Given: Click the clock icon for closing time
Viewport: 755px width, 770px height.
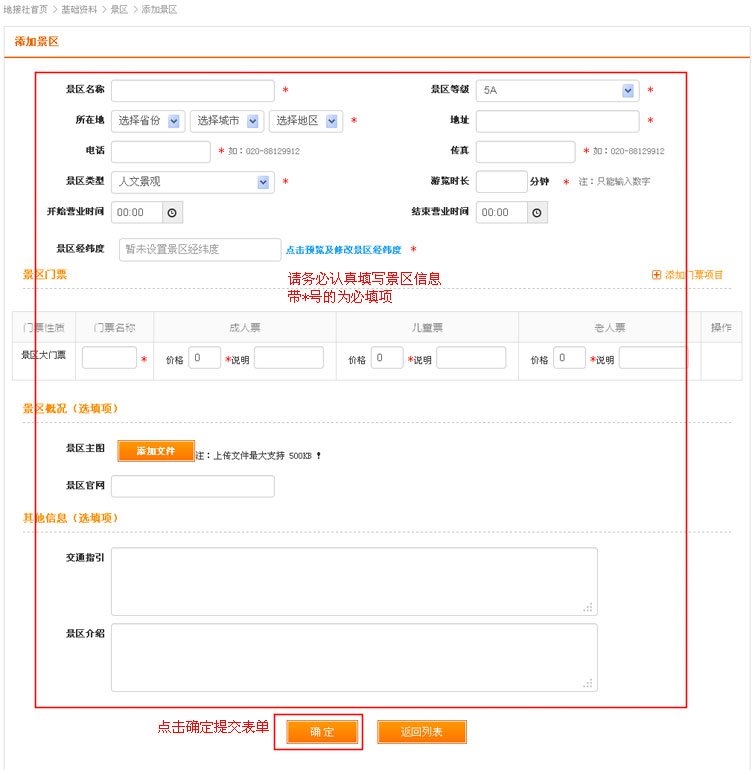Looking at the screenshot, I should pyautogui.click(x=537, y=213).
